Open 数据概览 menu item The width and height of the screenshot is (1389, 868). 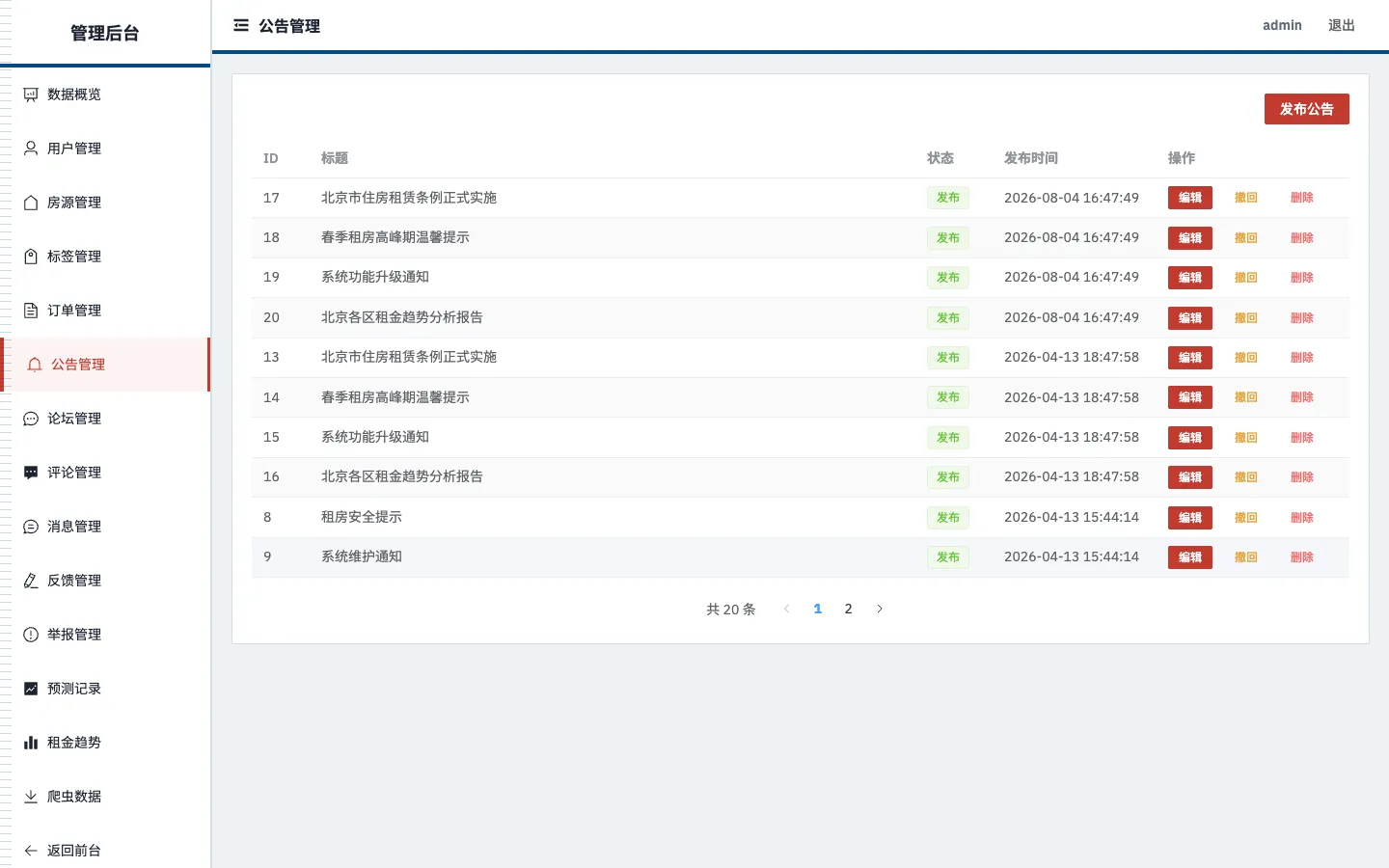[105, 95]
